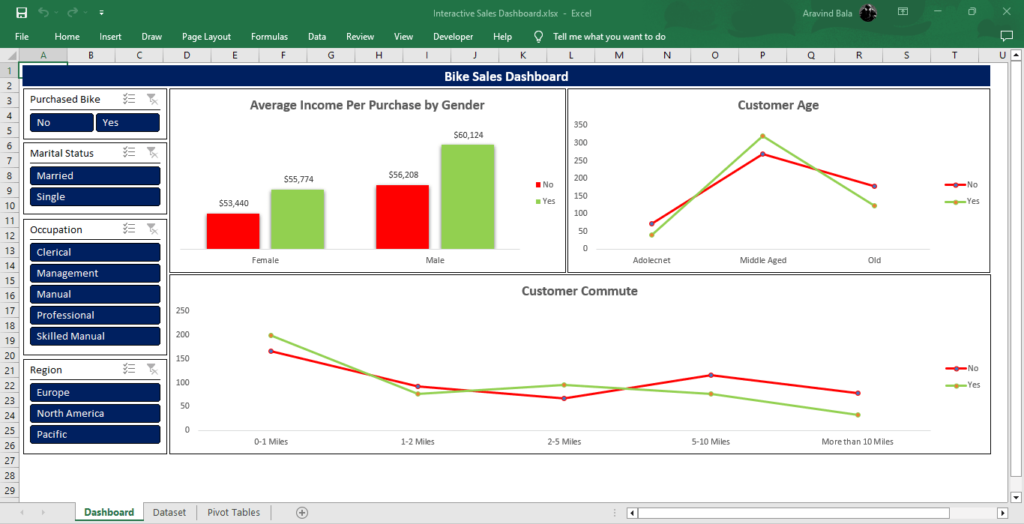Enable multi-select icon on Region slicer

(129, 369)
